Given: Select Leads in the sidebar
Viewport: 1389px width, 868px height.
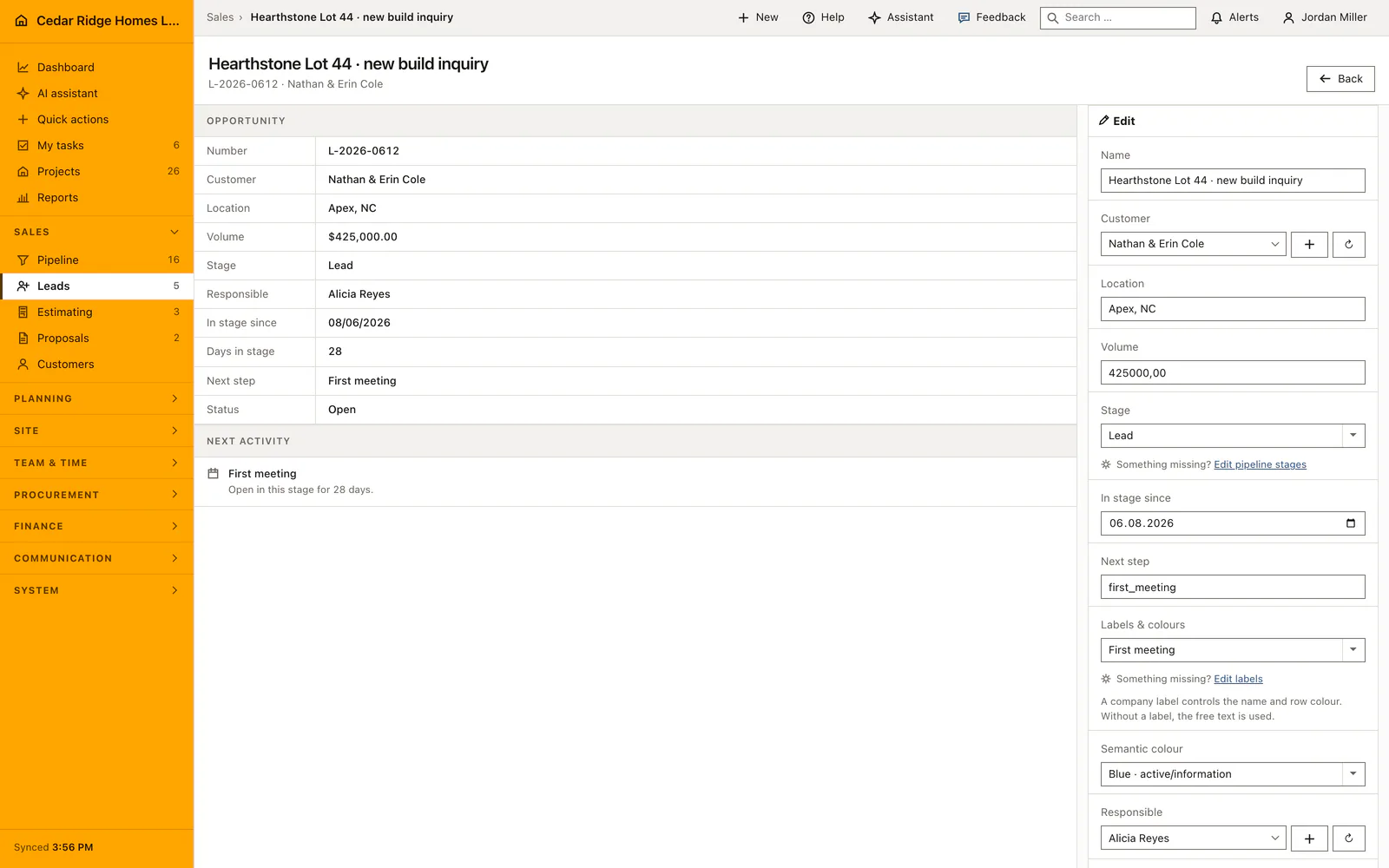Looking at the screenshot, I should pyautogui.click(x=96, y=286).
